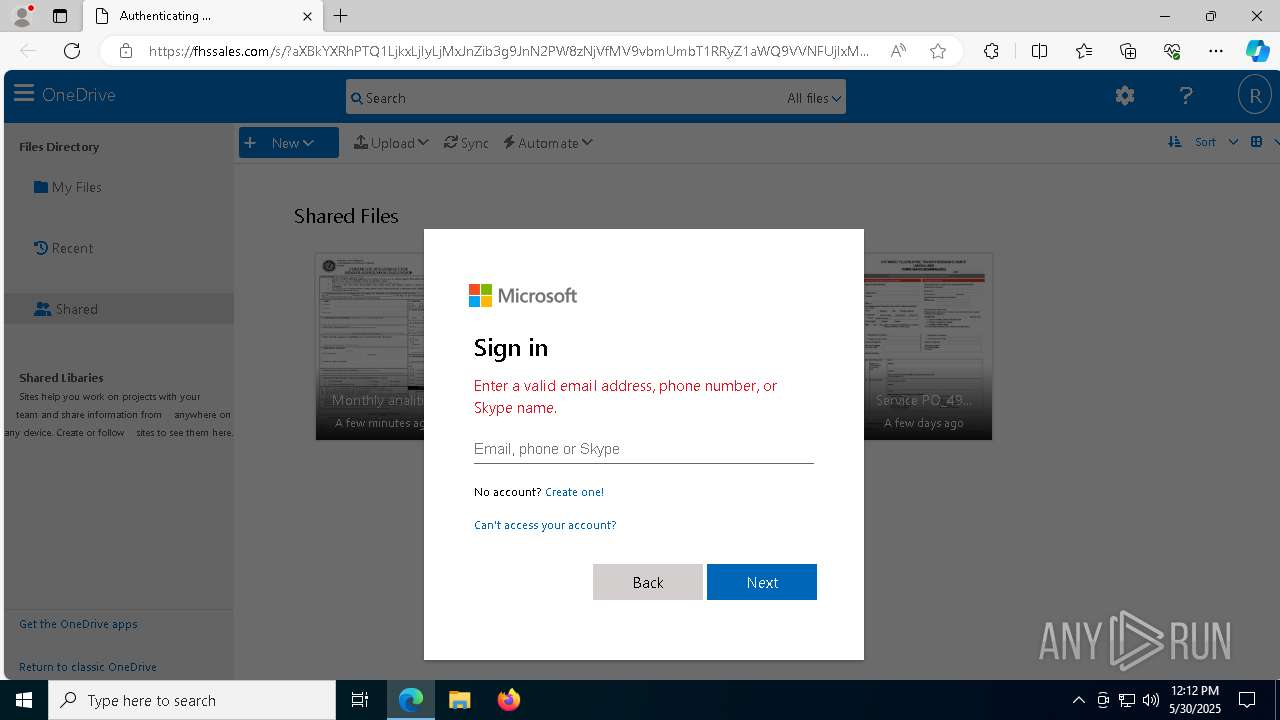Expand the Sort options chevron

(x=1233, y=142)
